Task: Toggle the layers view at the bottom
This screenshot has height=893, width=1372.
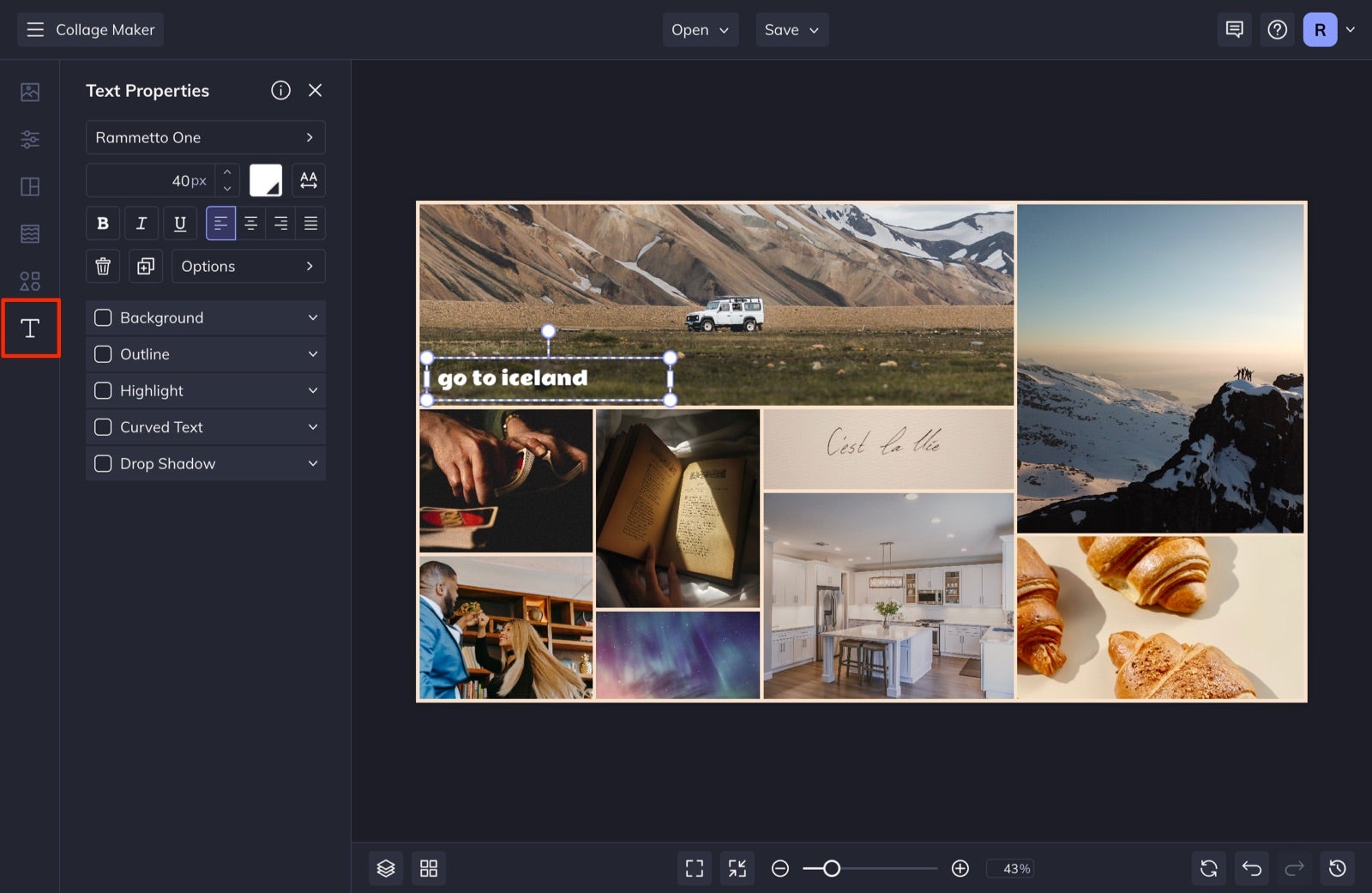Action: [x=385, y=867]
